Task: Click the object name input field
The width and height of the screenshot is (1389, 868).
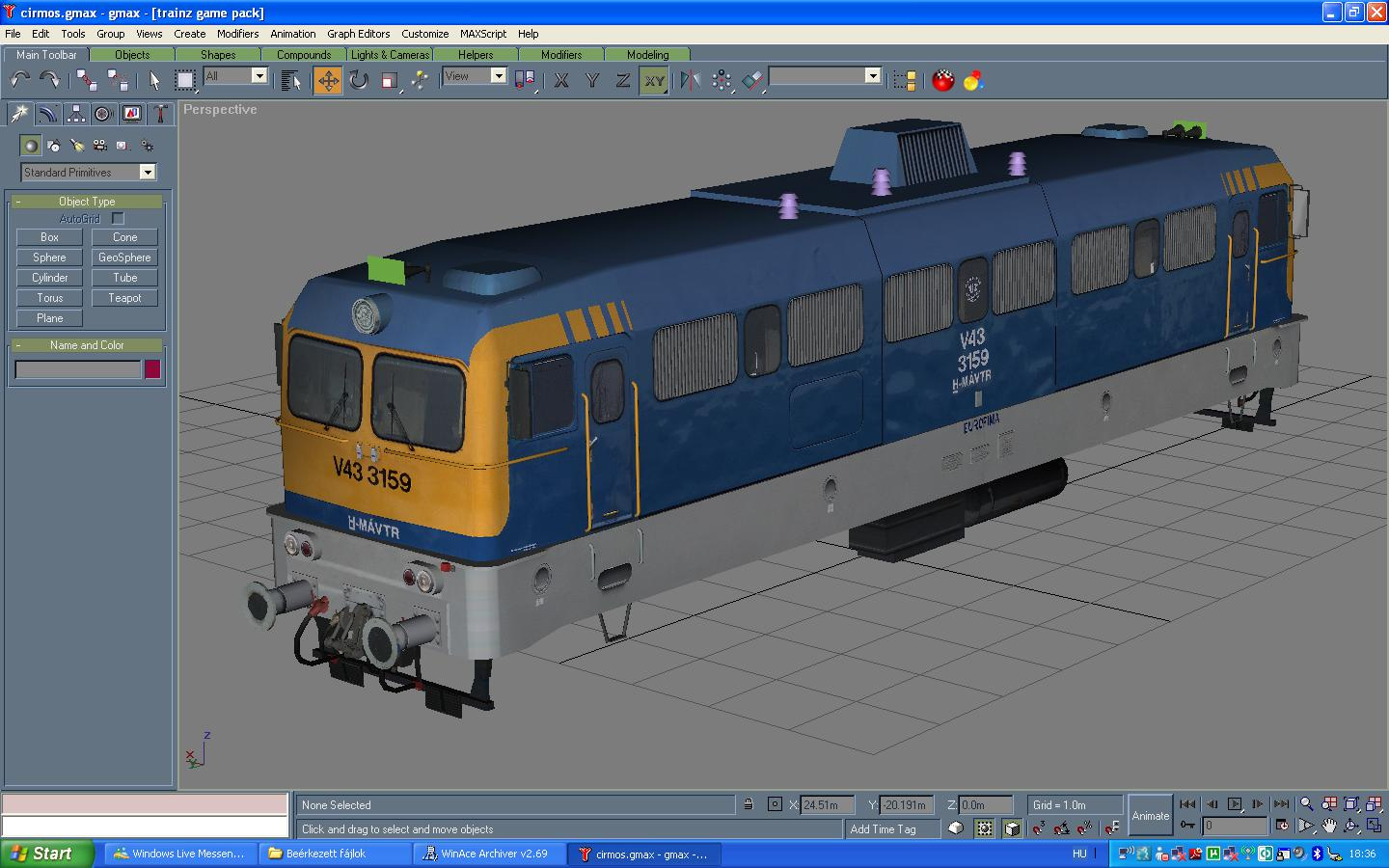Action: pyautogui.click(x=78, y=369)
